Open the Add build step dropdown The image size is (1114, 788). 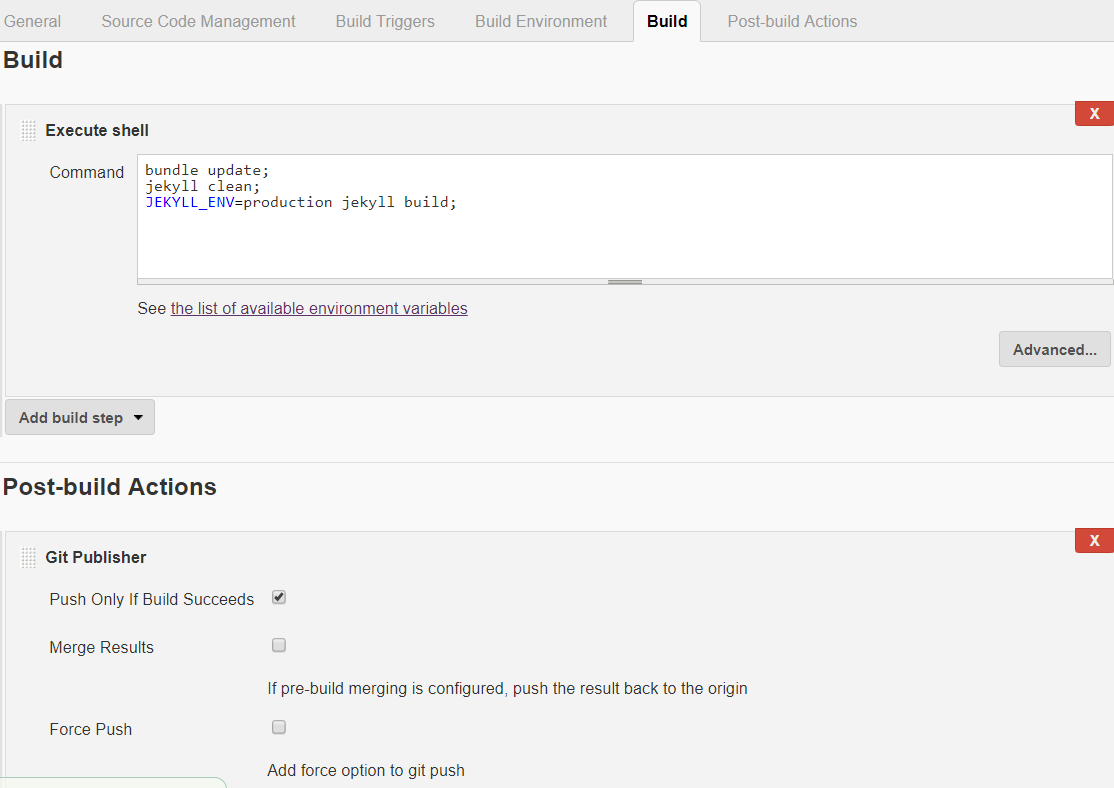click(x=80, y=418)
